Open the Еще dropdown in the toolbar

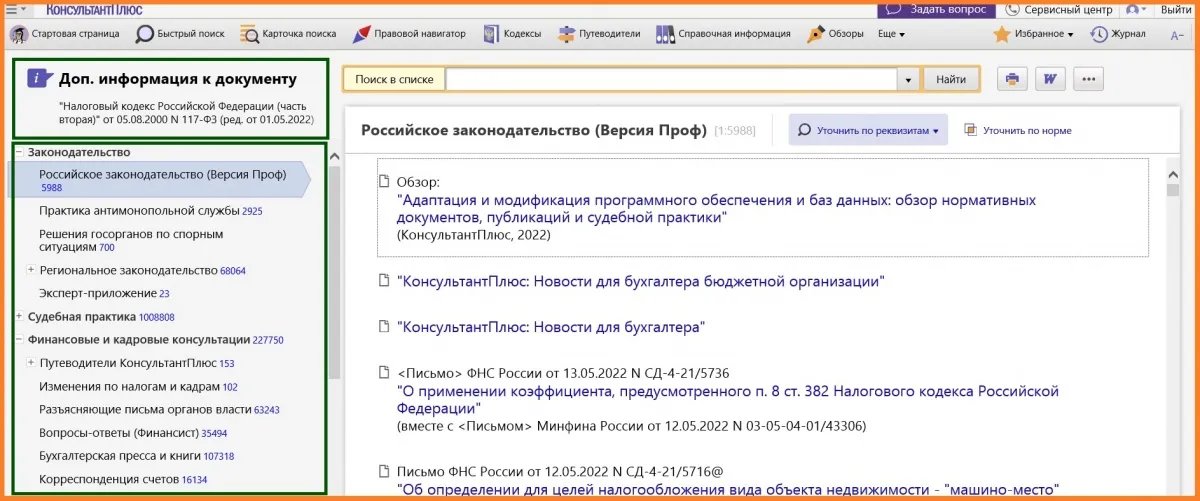891,34
